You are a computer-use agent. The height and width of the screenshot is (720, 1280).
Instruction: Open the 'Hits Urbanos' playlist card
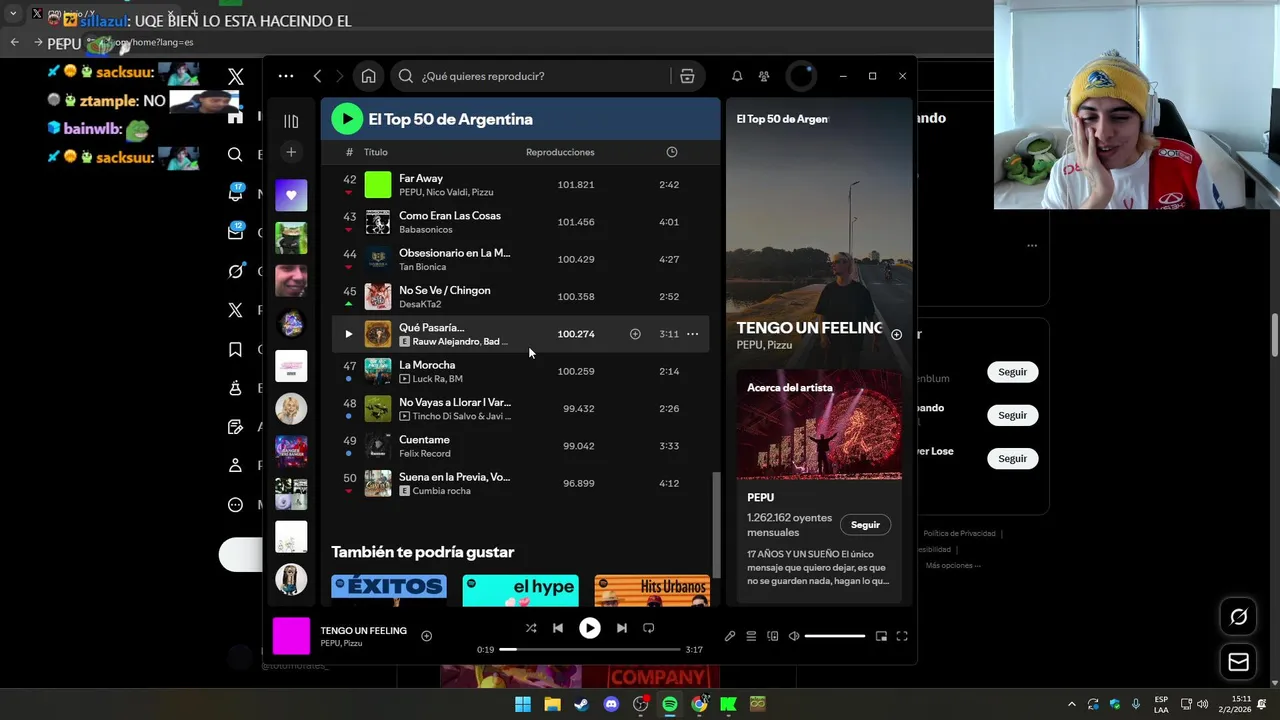(652, 591)
